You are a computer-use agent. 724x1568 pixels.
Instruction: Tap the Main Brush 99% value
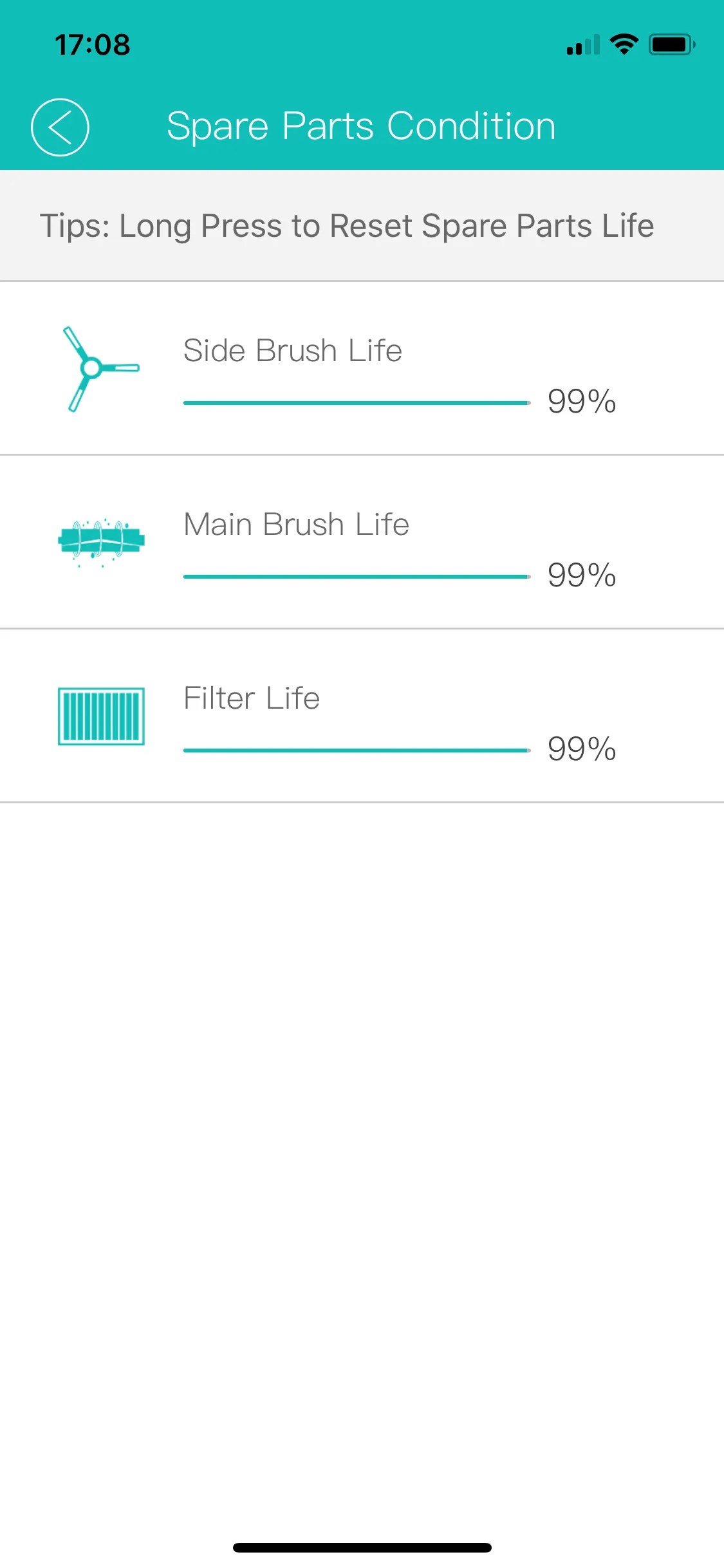[582, 575]
